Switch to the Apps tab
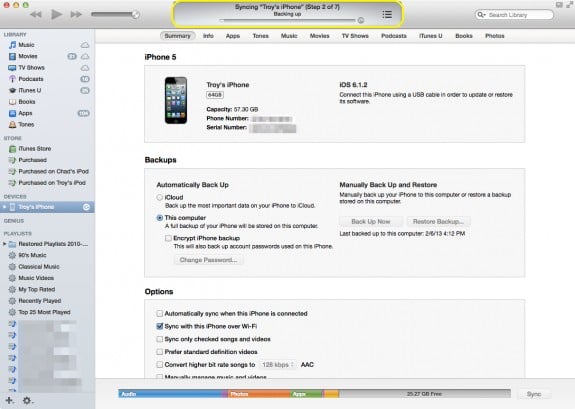The height and width of the screenshot is (409, 575). click(x=233, y=36)
